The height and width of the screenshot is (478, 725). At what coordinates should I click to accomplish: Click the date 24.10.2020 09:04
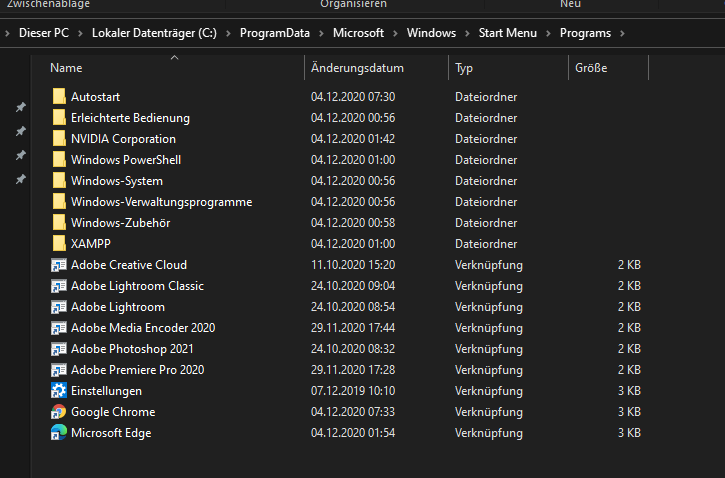pos(353,286)
